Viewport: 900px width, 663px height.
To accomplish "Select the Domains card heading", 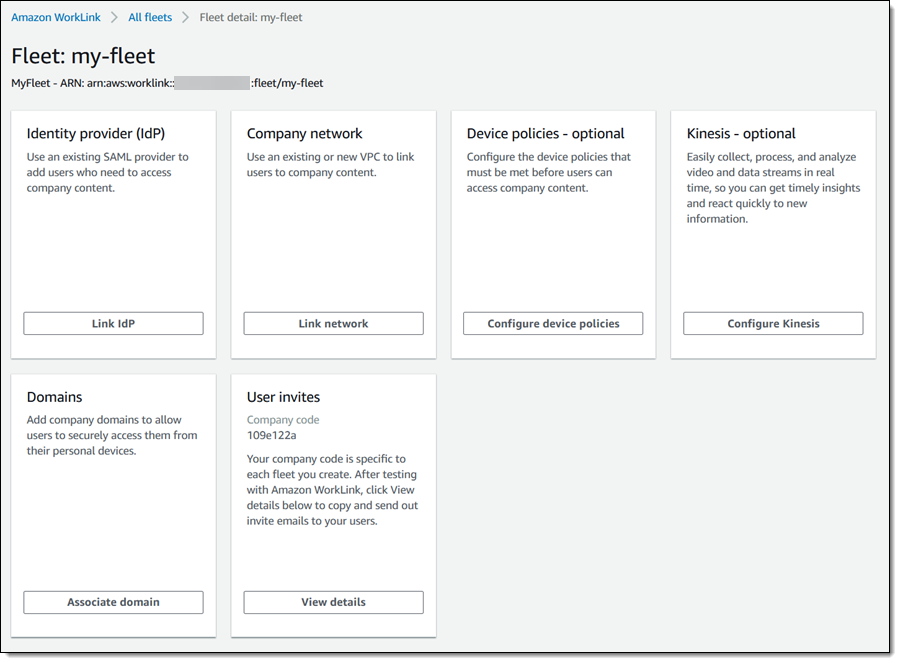I will (x=55, y=397).
